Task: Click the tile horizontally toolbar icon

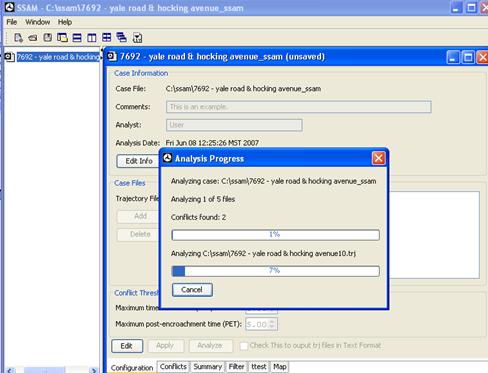Action: (x=77, y=38)
